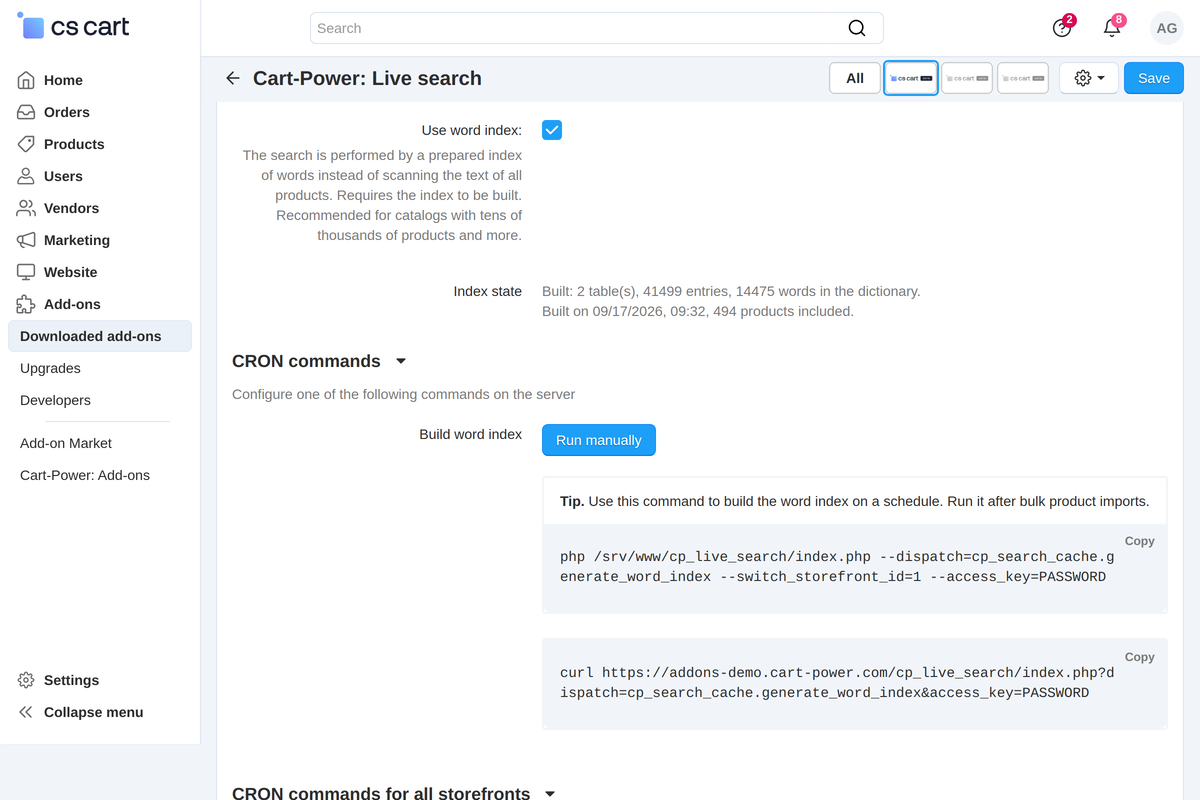Open Downloaded add-ons menu item
Screen dimensions: 1200x800
[x=99, y=336]
